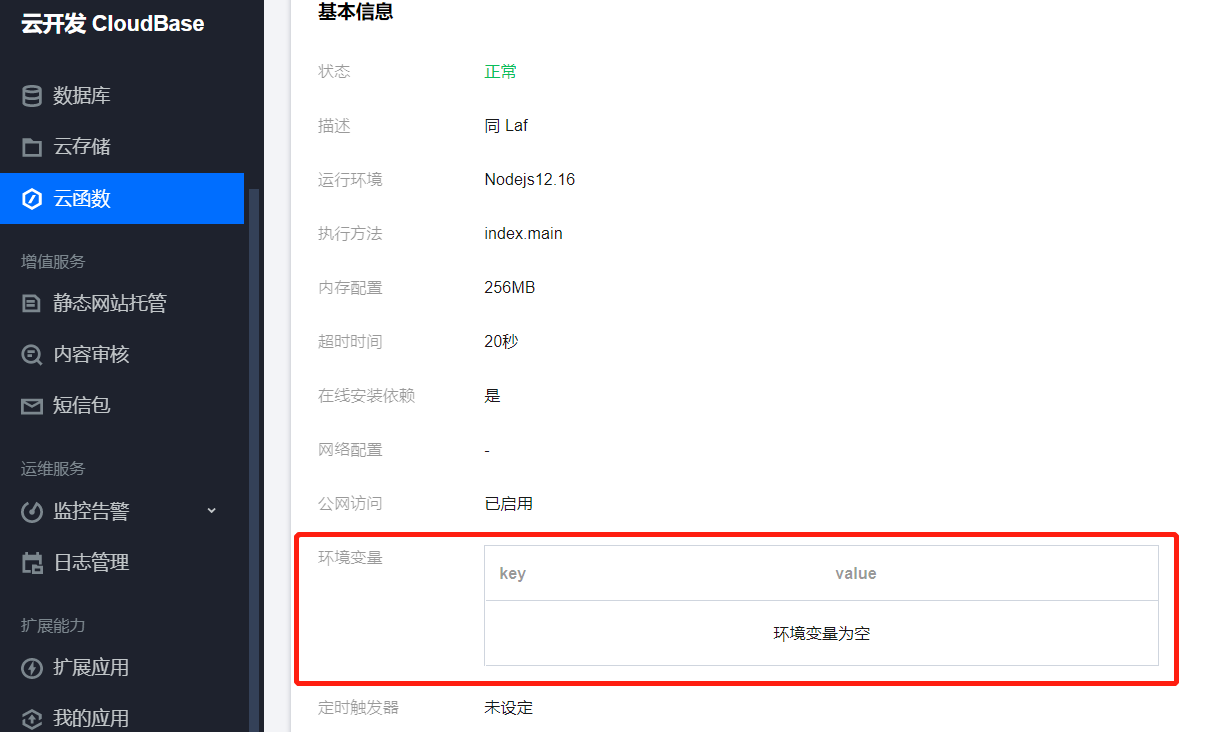Click the 未设定 timer trigger value
1217x732 pixels.
509,708
